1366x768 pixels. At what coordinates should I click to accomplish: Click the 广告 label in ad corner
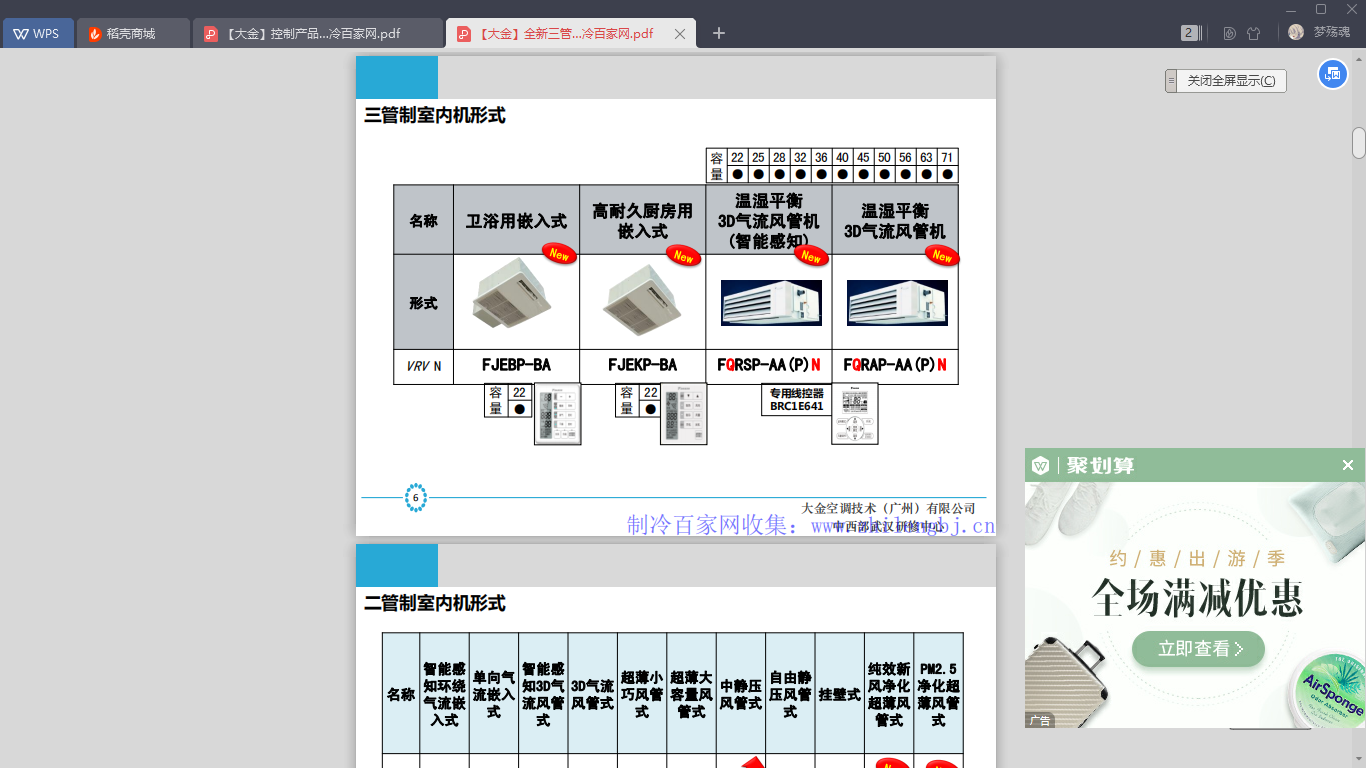1040,720
